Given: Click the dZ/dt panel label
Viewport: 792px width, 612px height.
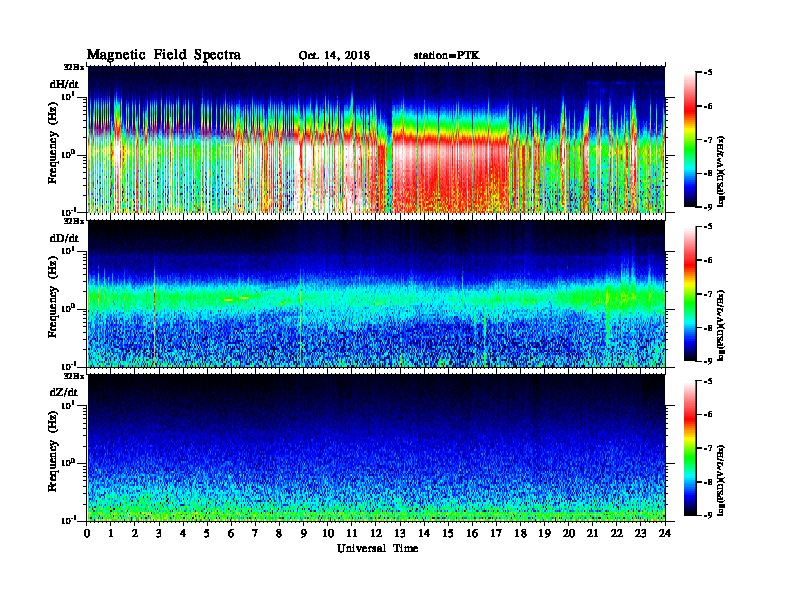Looking at the screenshot, I should [64, 392].
